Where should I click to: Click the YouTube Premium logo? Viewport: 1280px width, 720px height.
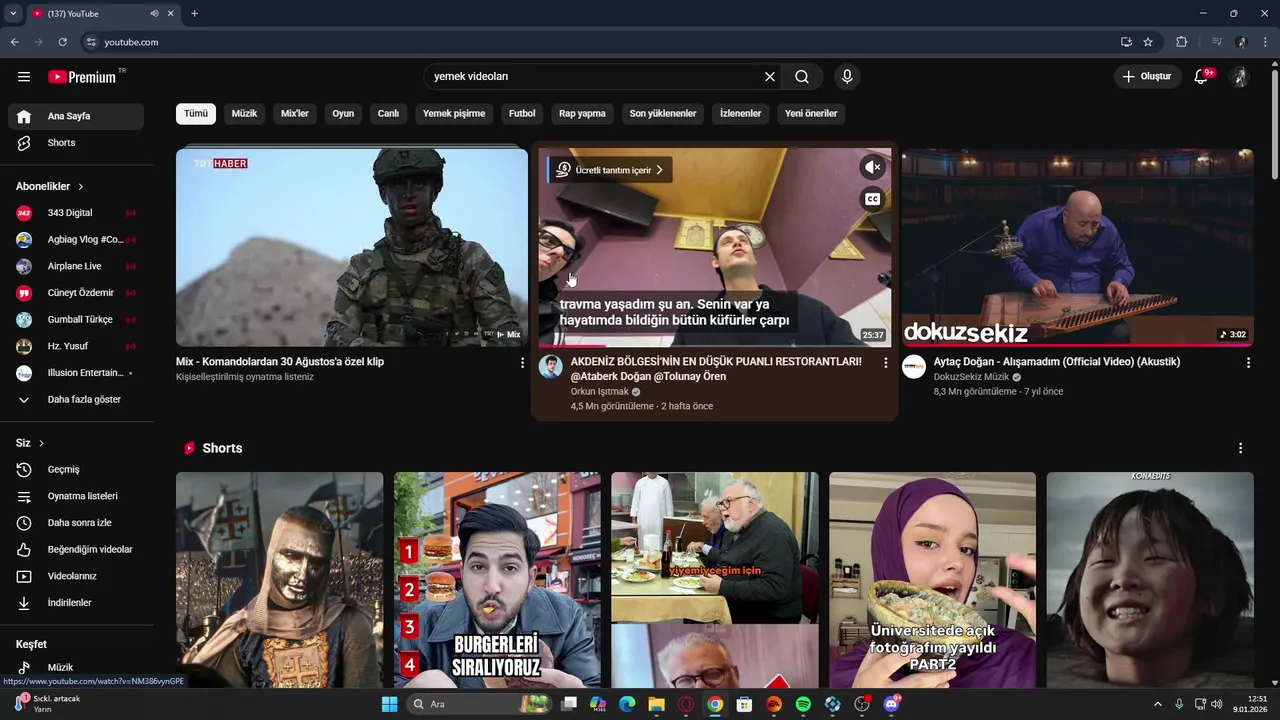click(x=82, y=76)
